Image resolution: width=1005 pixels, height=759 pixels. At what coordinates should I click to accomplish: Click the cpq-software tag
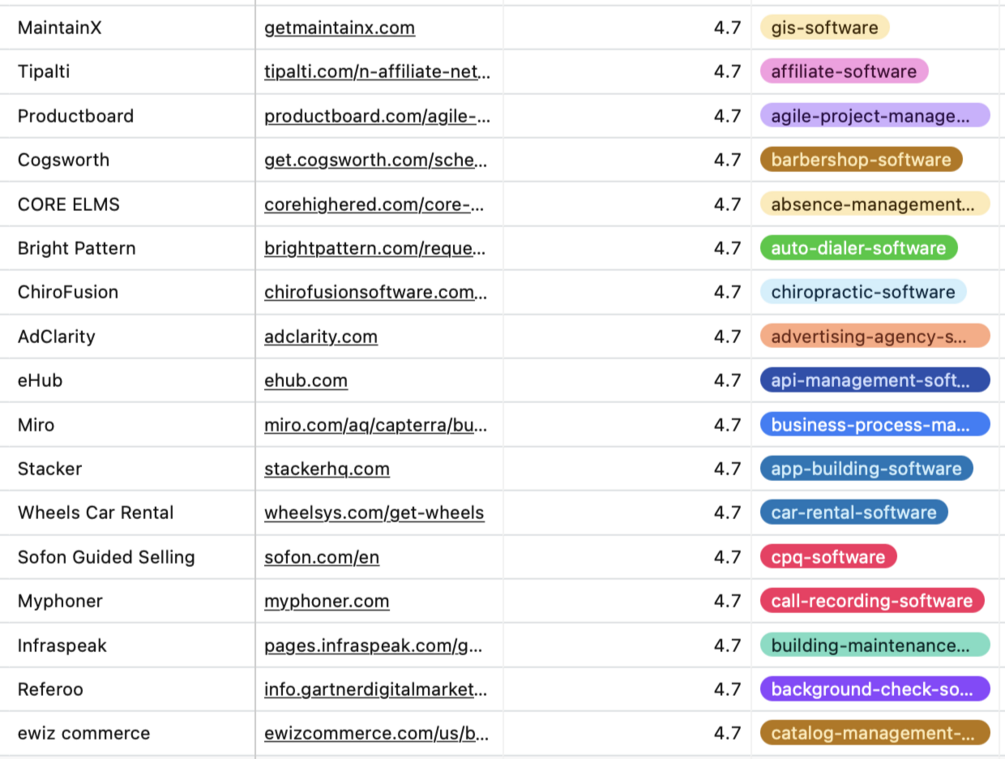[x=828, y=557]
